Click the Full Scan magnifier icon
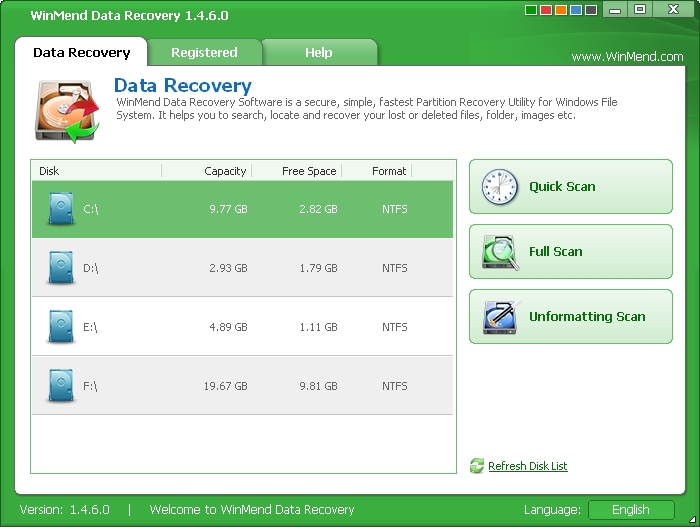 [x=500, y=252]
